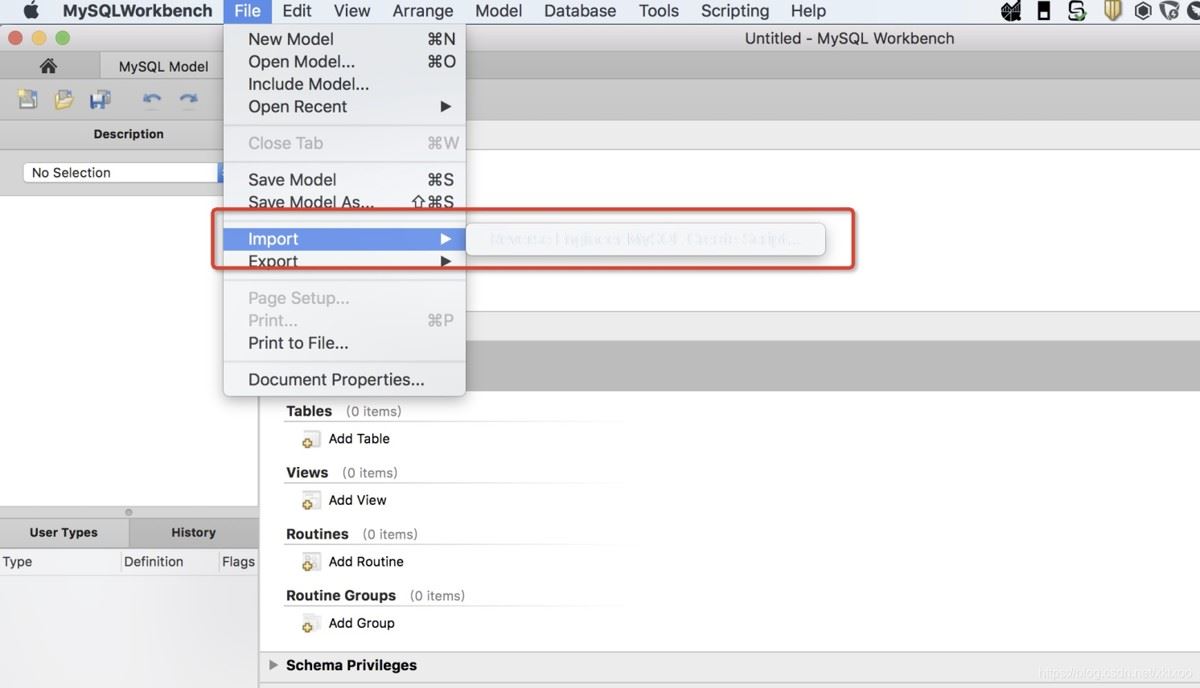Switch to the User Types tab
The height and width of the screenshot is (688, 1200).
[64, 533]
